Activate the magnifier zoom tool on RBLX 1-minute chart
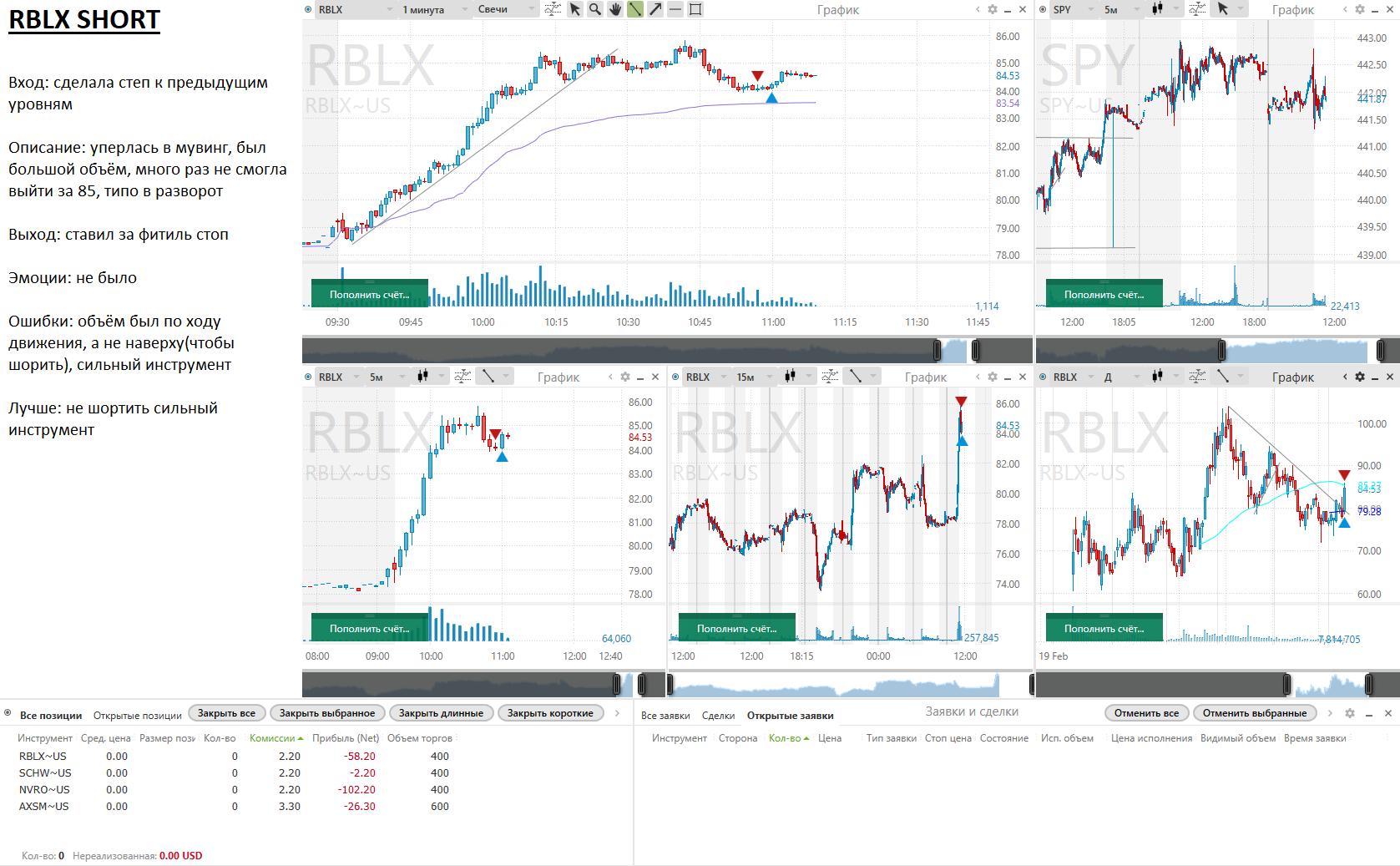This screenshot has height=866, width=1400. [x=594, y=9]
